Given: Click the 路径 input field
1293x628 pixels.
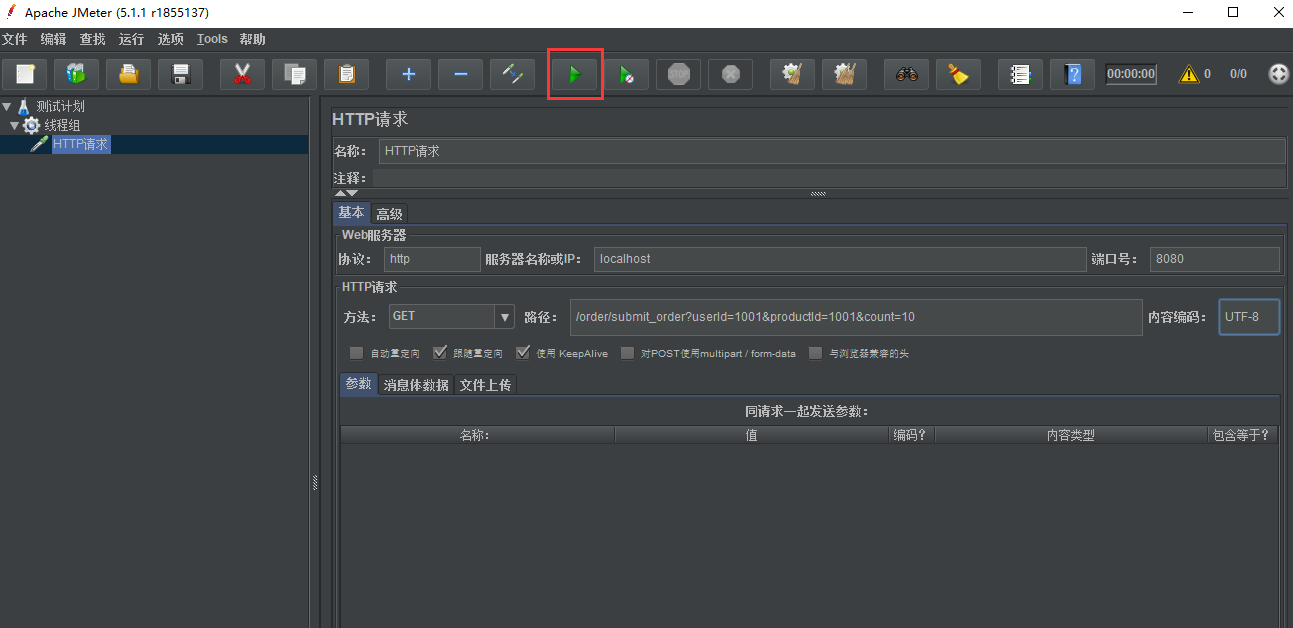Looking at the screenshot, I should coord(855,317).
